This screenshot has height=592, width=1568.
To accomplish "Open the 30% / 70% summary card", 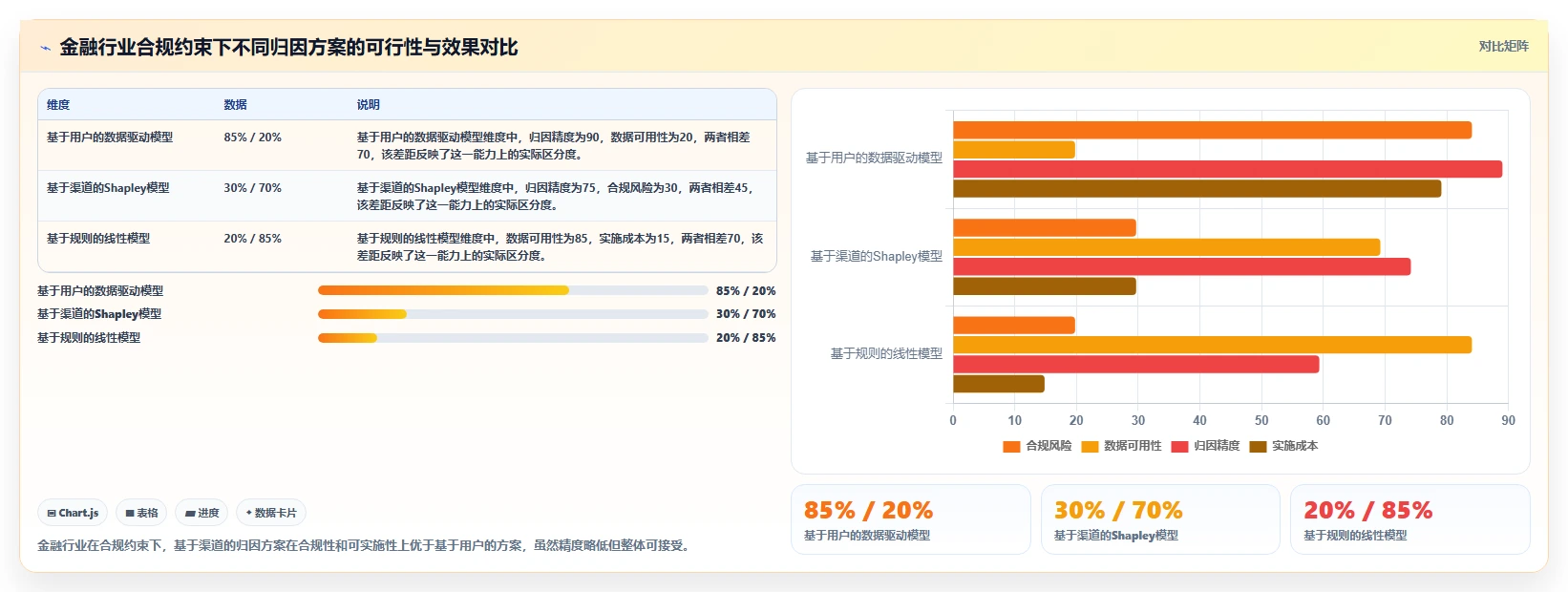I will coord(1160,519).
